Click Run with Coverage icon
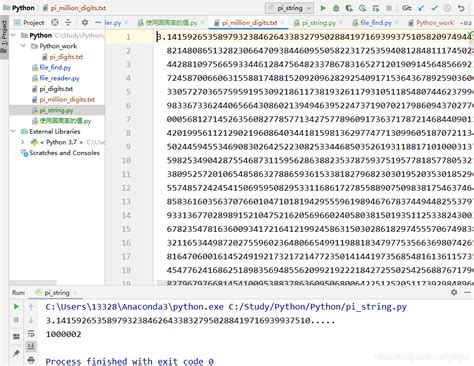The width and height of the screenshot is (474, 366). 349,8
